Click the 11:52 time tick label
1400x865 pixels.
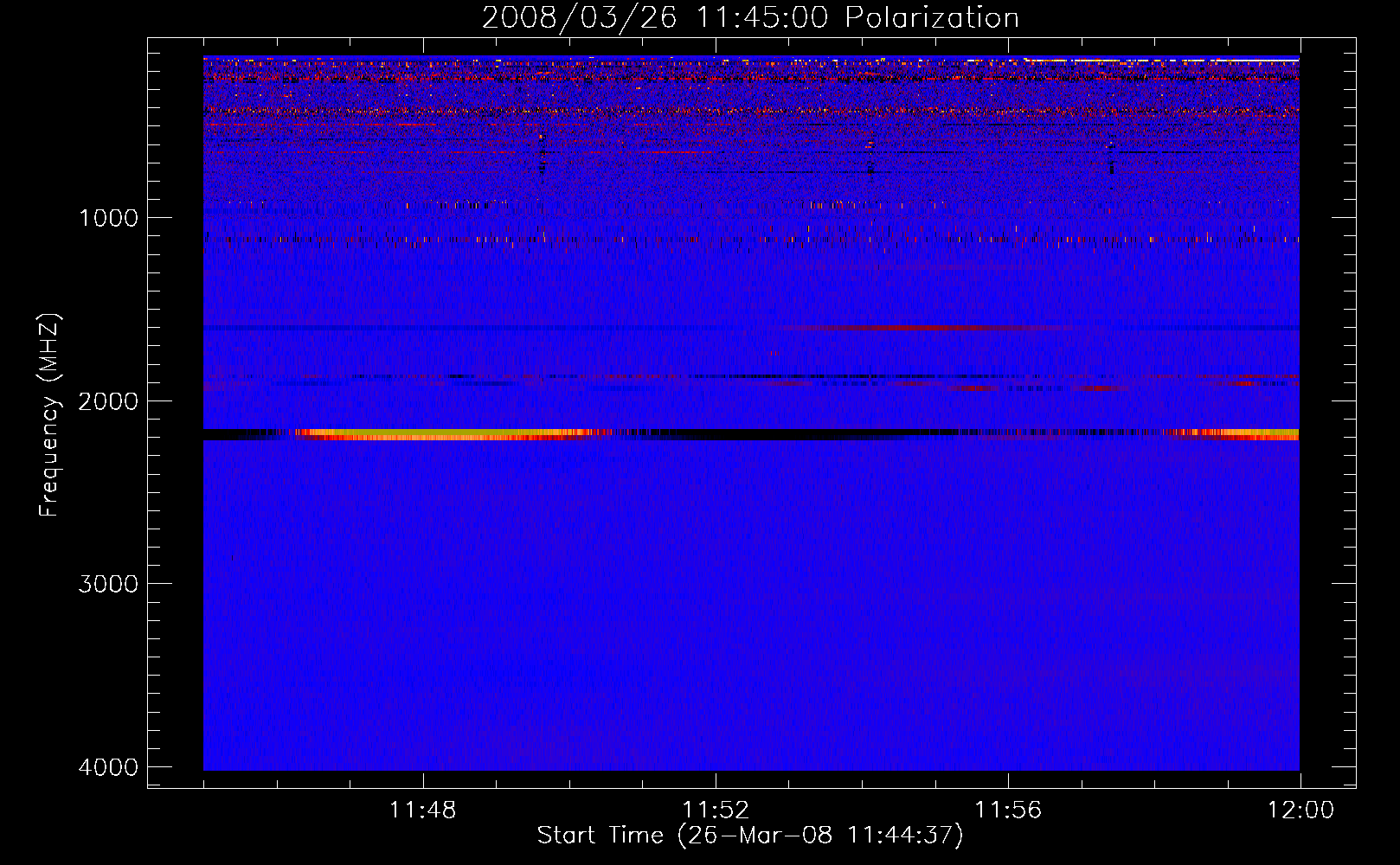coord(716,811)
